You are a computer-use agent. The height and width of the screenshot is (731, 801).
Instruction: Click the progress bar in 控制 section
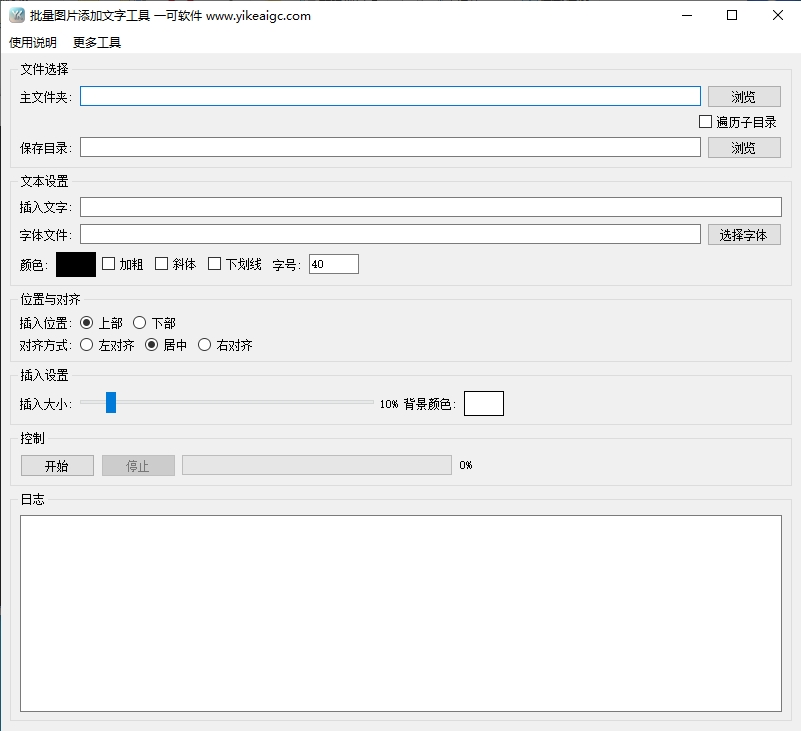(x=317, y=465)
